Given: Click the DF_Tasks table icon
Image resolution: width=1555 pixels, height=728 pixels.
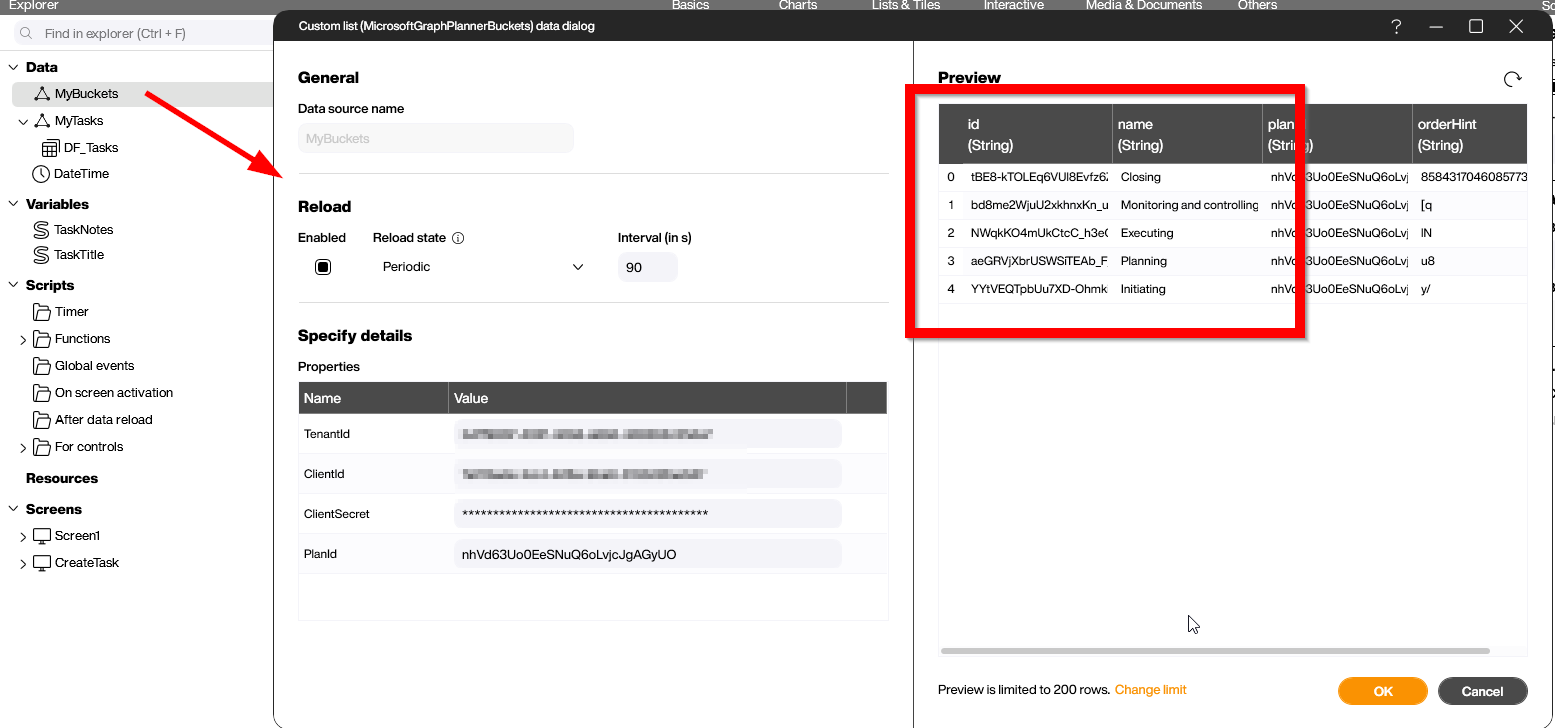Looking at the screenshot, I should (50, 148).
